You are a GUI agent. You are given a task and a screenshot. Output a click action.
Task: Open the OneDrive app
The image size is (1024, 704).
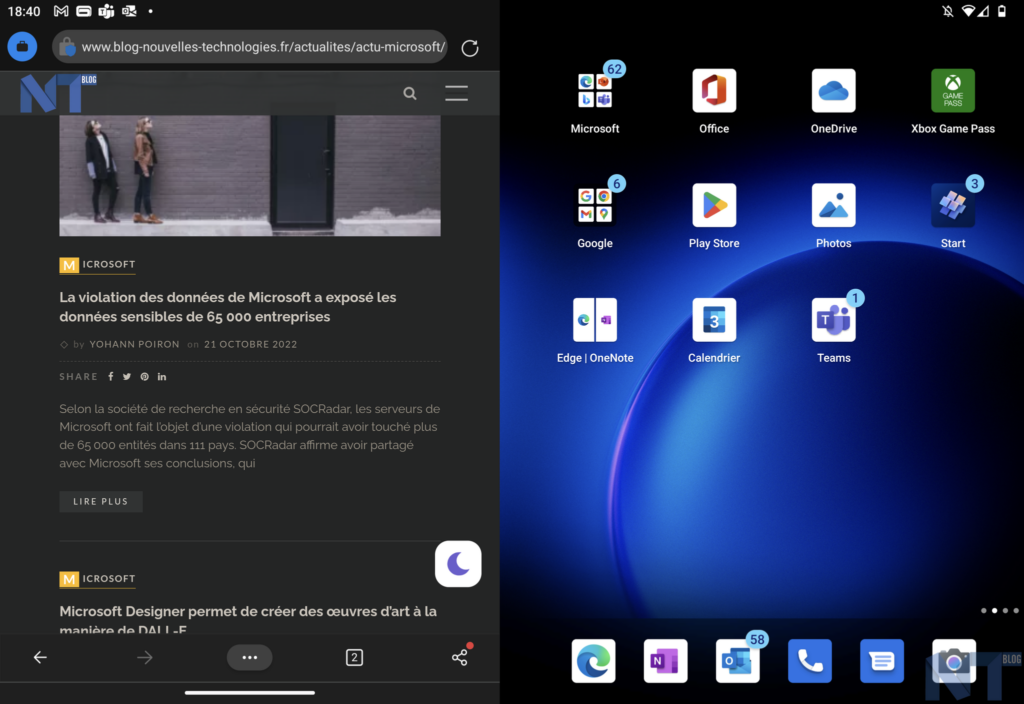click(x=833, y=91)
